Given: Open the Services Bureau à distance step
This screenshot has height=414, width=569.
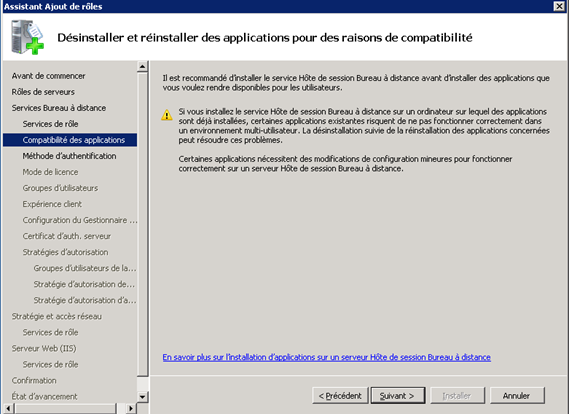Looking at the screenshot, I should pyautogui.click(x=58, y=108).
